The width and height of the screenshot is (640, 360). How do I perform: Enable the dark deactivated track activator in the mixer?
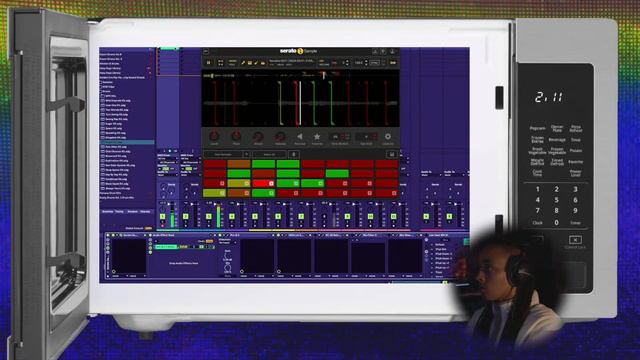click(x=324, y=216)
